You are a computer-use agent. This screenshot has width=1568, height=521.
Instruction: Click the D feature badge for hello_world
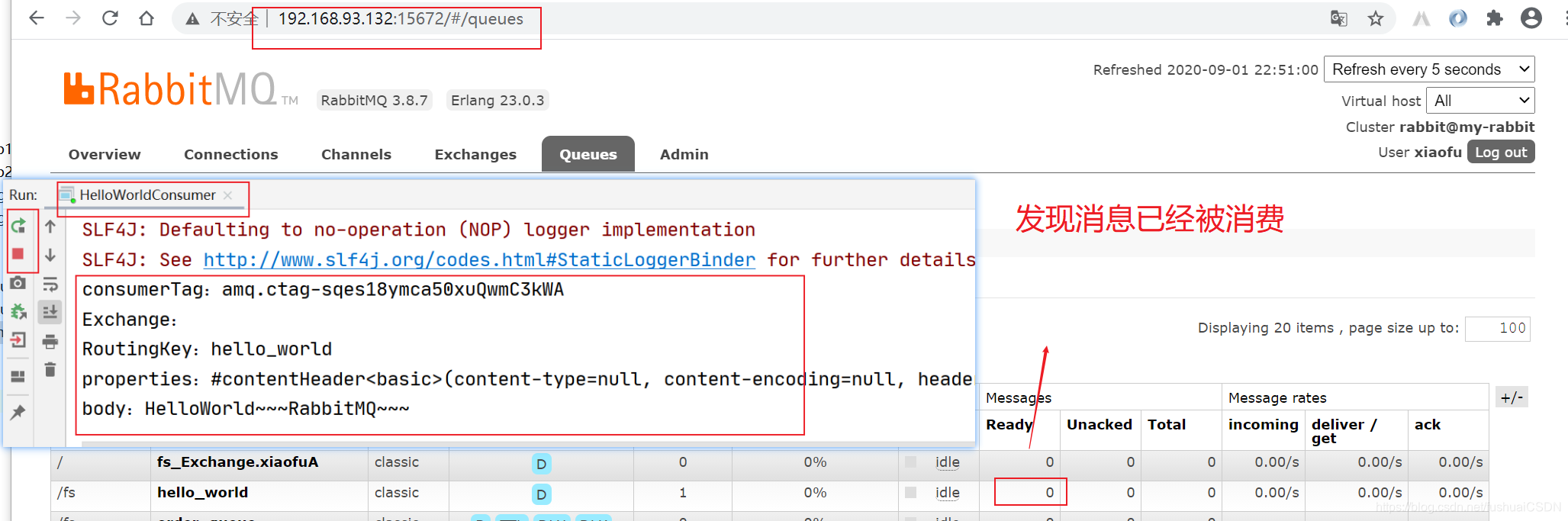tap(541, 494)
